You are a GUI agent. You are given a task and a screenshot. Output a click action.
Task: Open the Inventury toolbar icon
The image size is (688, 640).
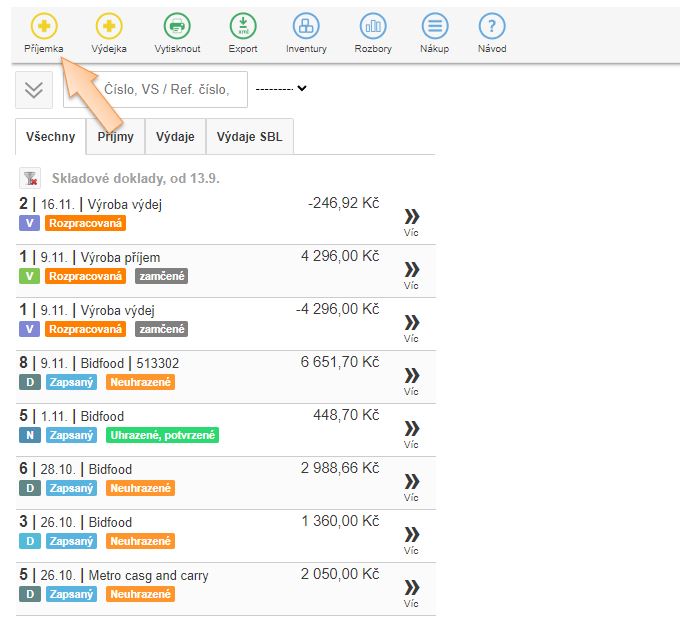tap(306, 26)
